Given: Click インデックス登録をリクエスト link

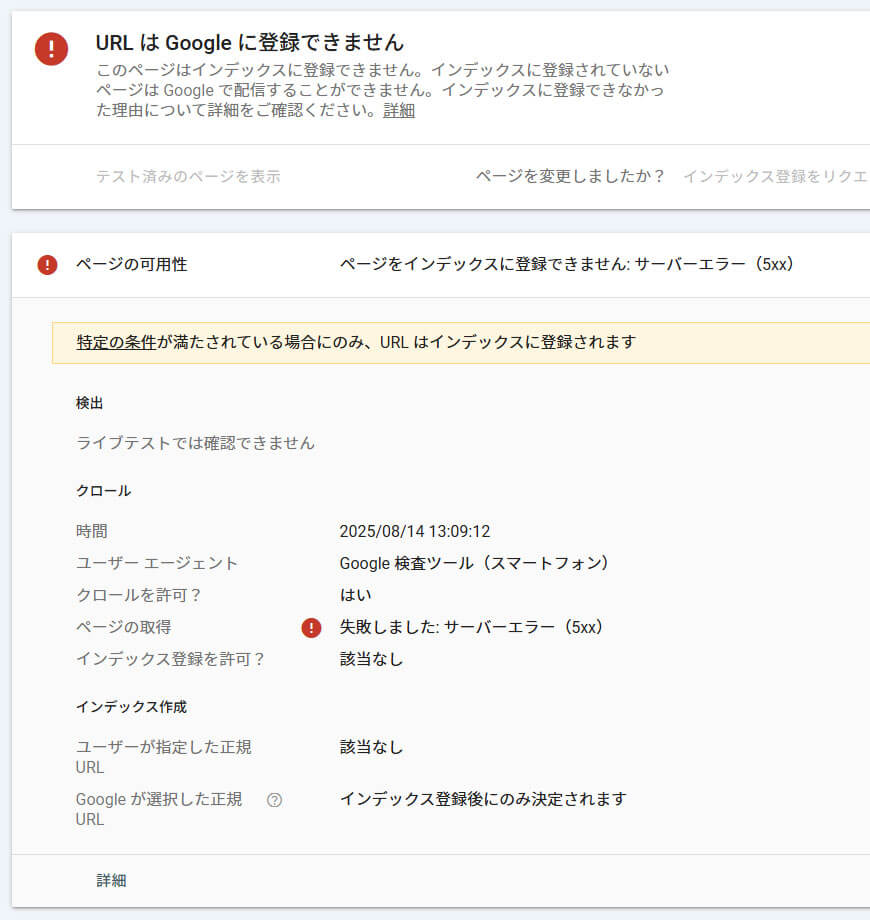Looking at the screenshot, I should point(776,177).
